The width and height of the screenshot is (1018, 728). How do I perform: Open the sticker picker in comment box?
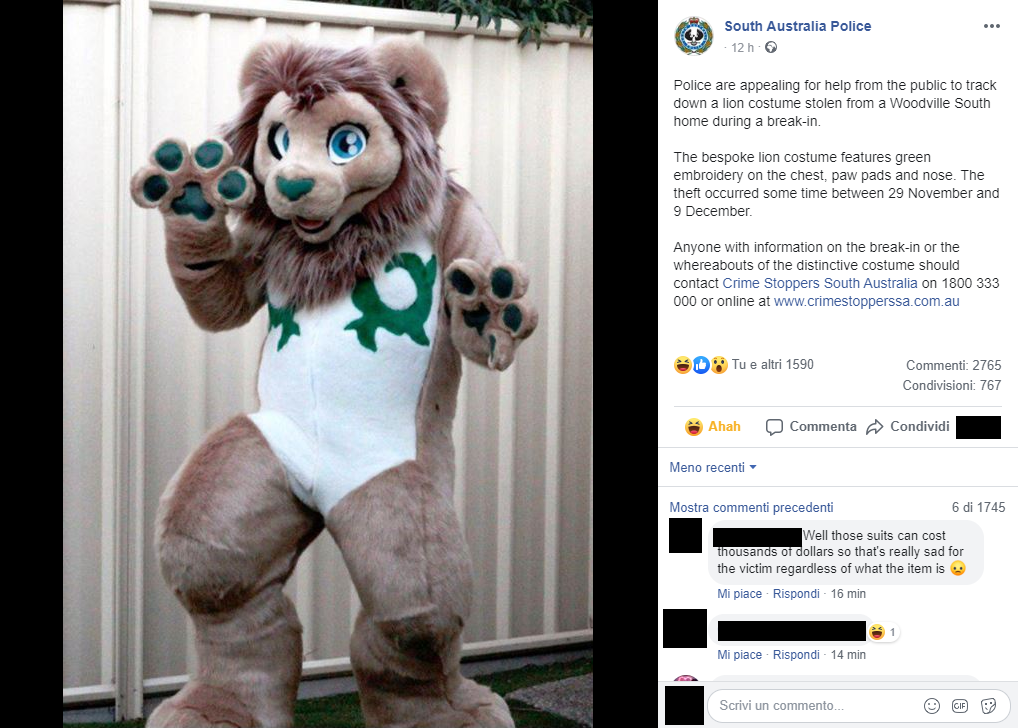click(x=988, y=706)
